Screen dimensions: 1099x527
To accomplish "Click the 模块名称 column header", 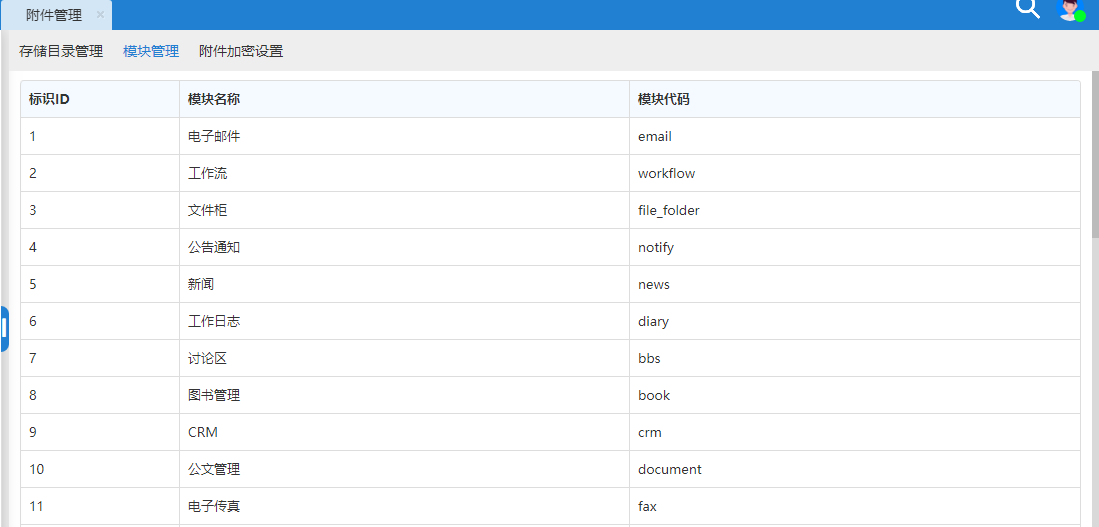I will (404, 100).
